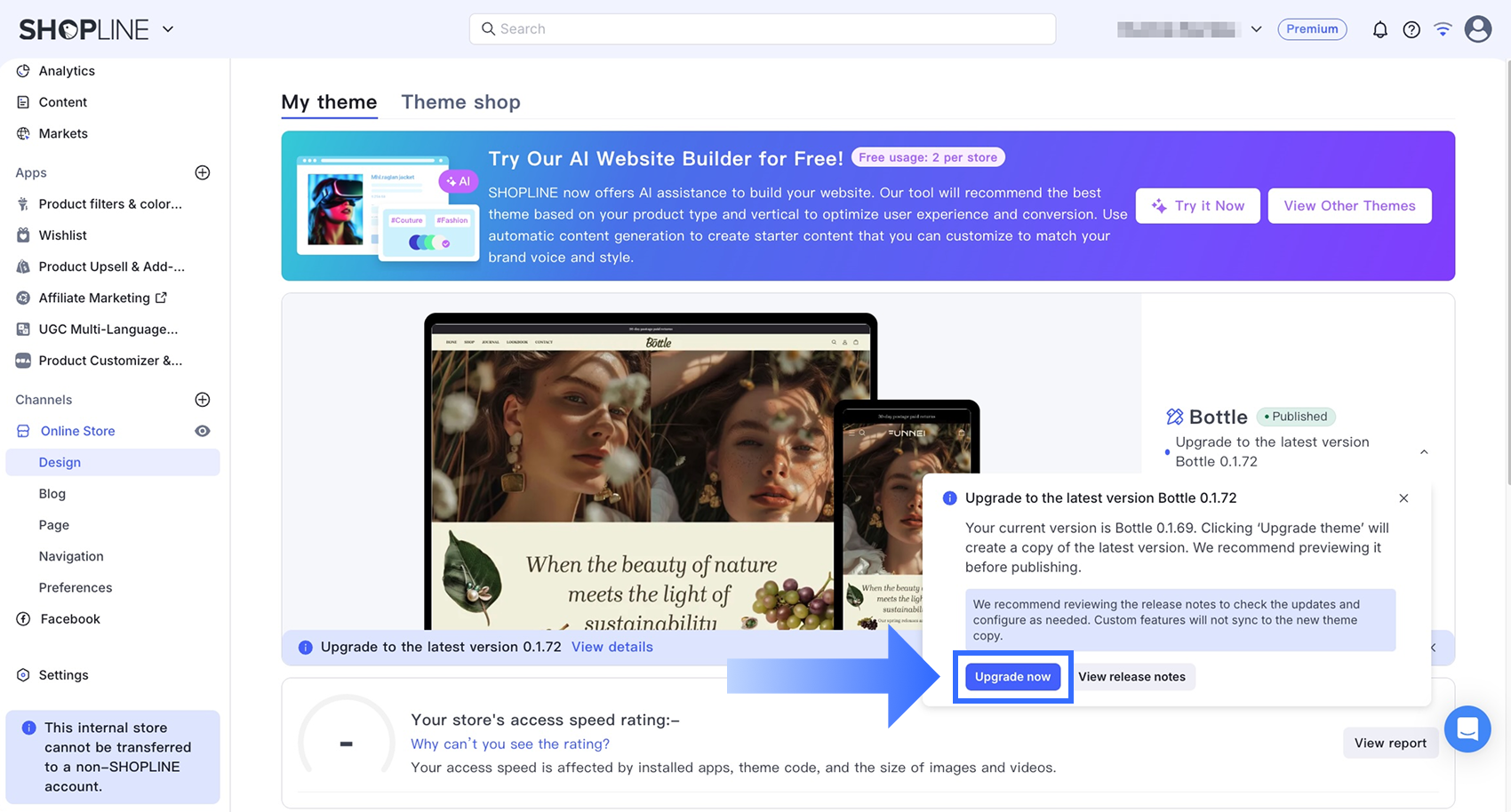Collapse the Bottle upgrade notice chevron
The height and width of the screenshot is (812, 1511).
[x=1424, y=452]
